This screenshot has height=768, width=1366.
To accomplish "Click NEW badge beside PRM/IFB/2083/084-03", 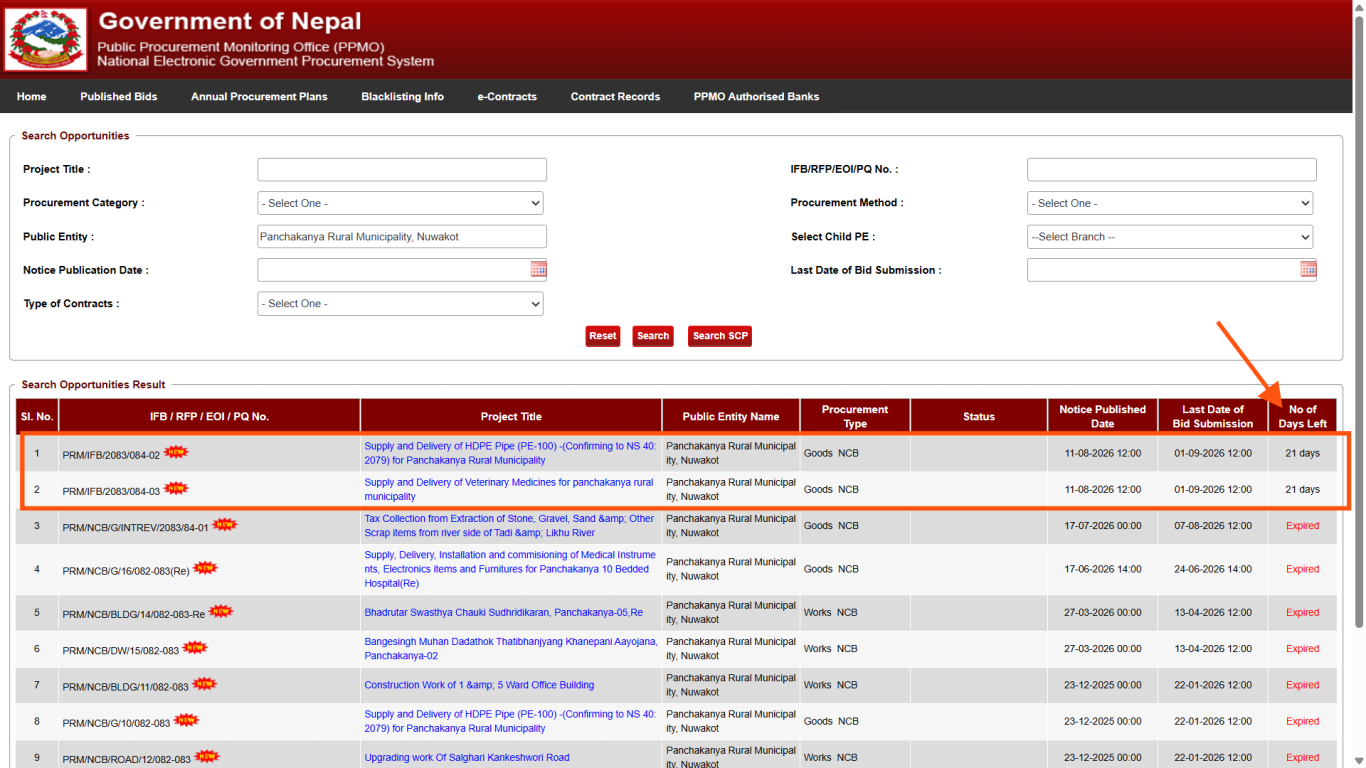I will 176,488.
